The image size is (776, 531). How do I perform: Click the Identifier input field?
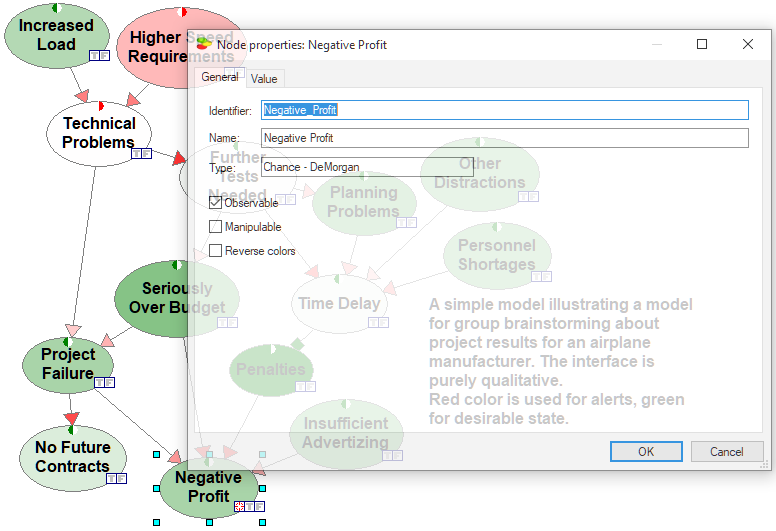point(505,110)
